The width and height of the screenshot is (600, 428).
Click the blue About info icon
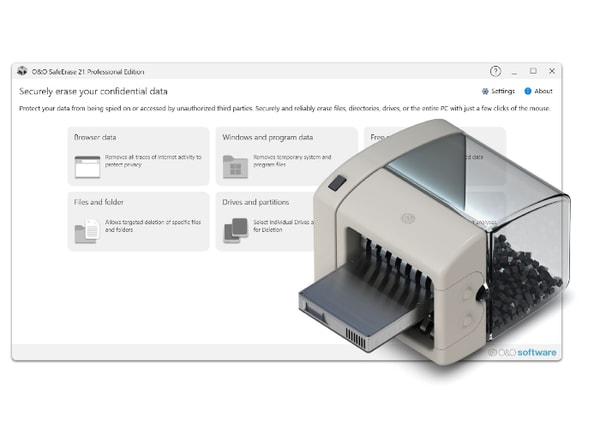(x=528, y=91)
